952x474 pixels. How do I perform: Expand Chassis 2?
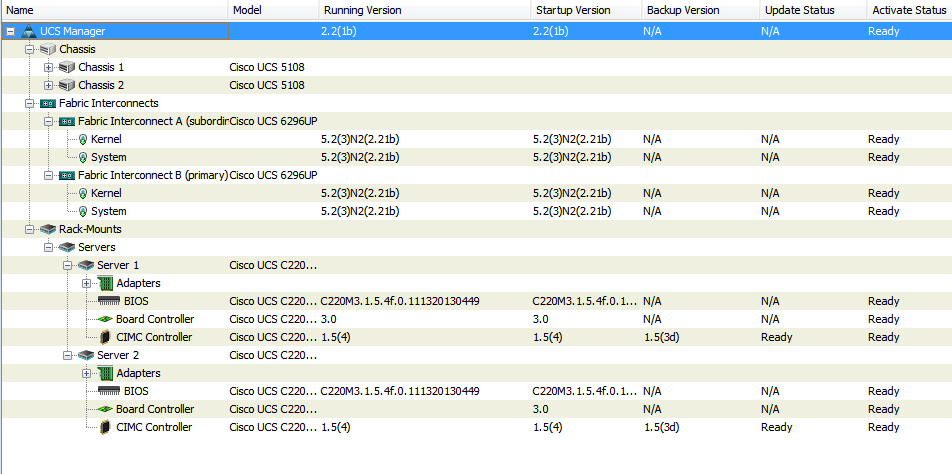pyautogui.click(x=49, y=86)
